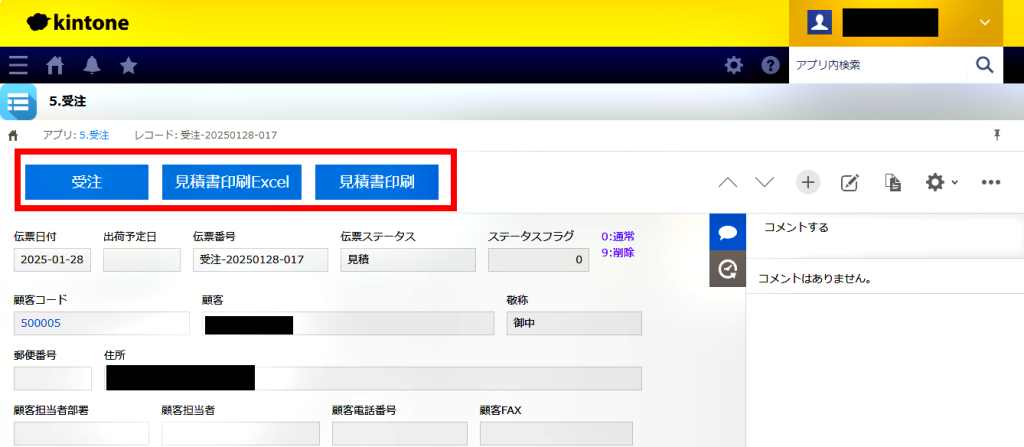The image size is (1024, 447).
Task: Open app settings gear dropdown in record toolbar
Action: [942, 182]
